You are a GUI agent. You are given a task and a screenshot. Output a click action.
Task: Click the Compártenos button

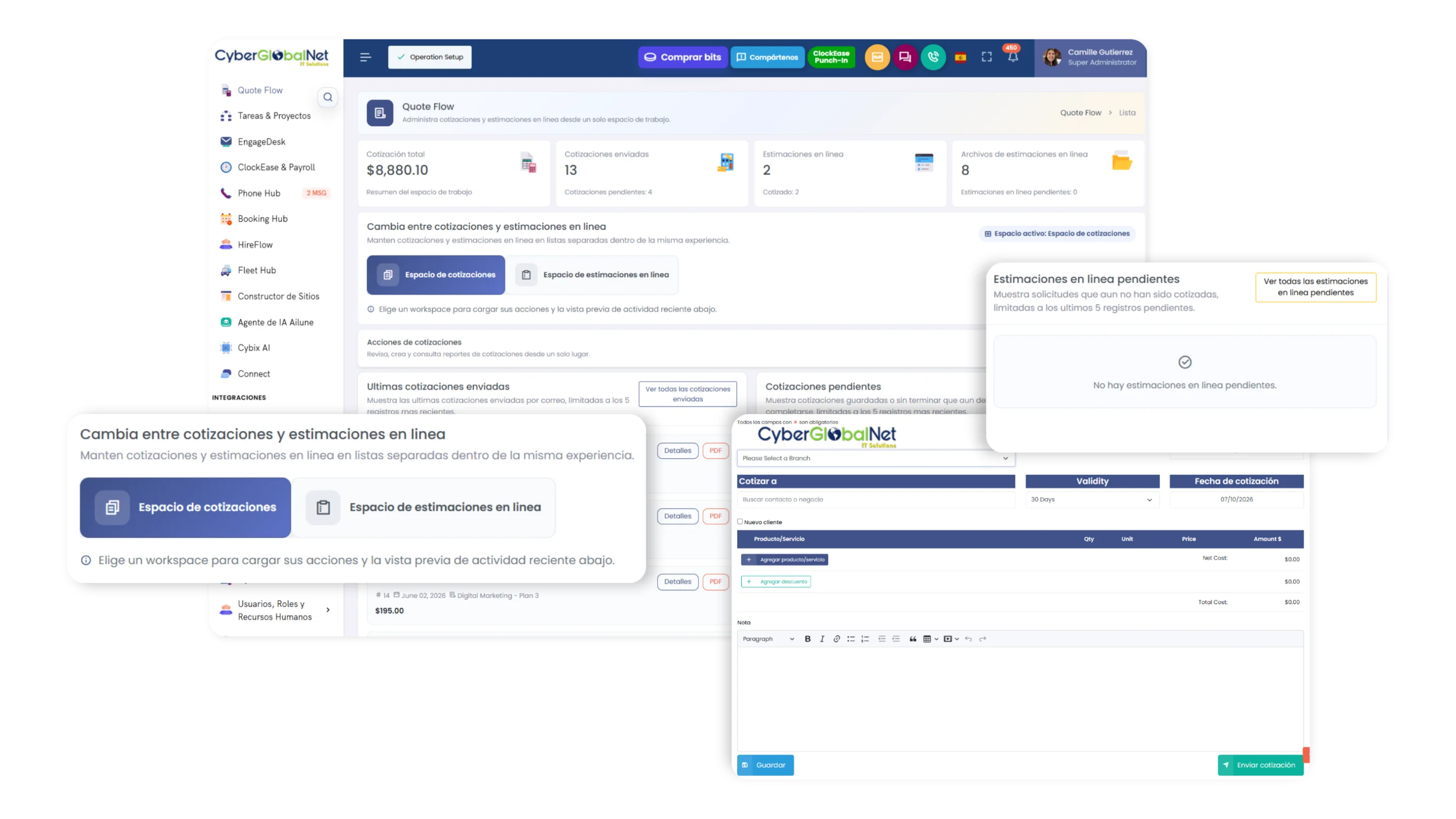click(x=767, y=57)
